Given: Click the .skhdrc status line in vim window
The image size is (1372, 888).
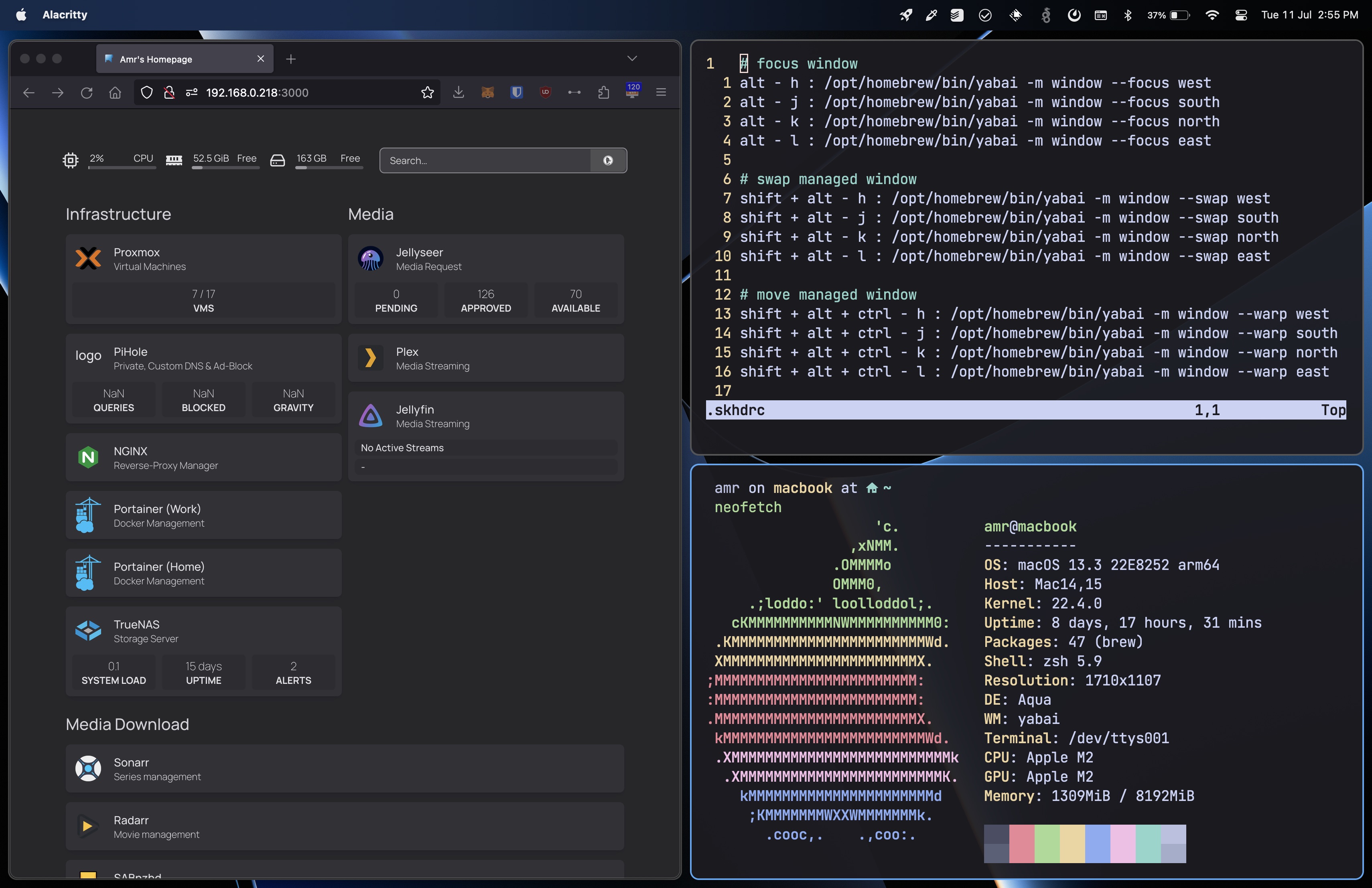Looking at the screenshot, I should [x=1025, y=410].
